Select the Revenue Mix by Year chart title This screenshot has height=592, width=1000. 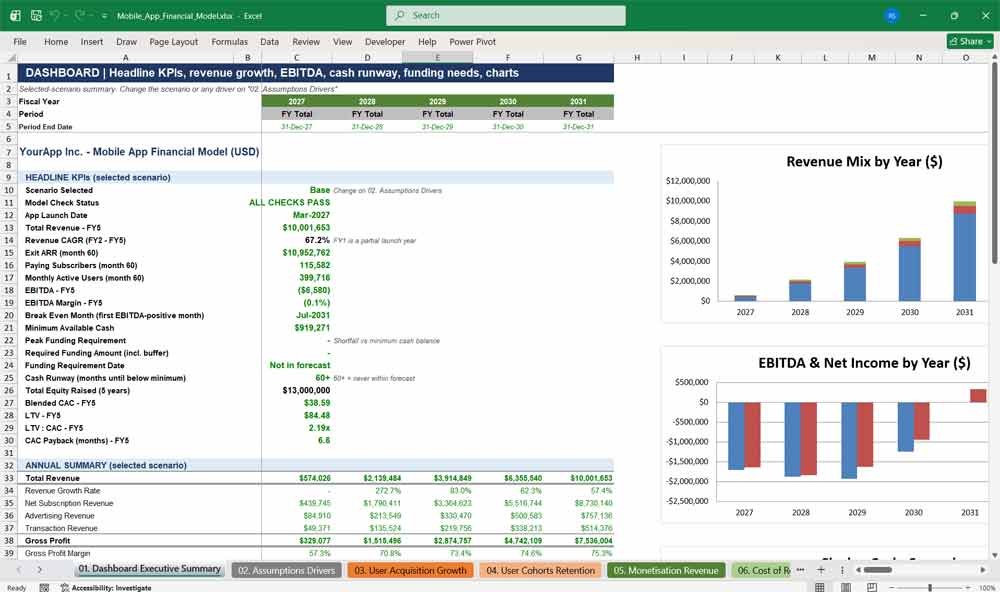pos(864,161)
